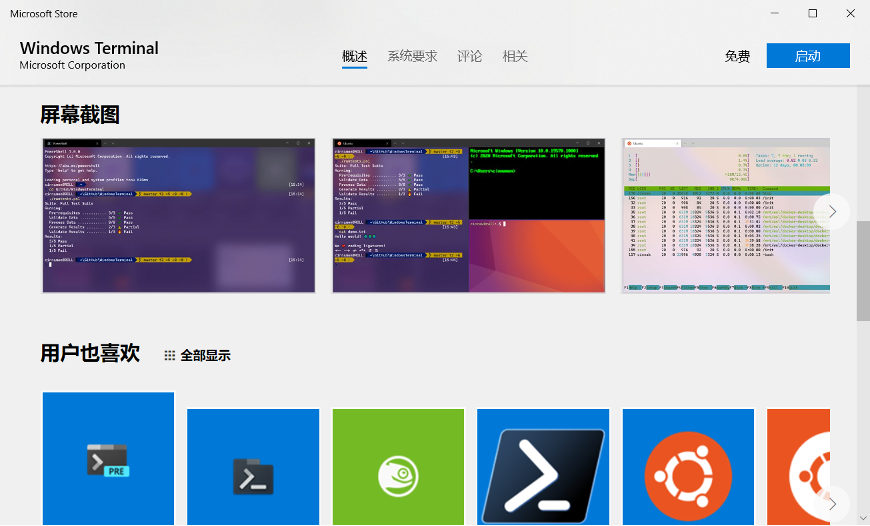This screenshot has width=870, height=526.
Task: Open the dark terminal app tile
Action: point(253,467)
